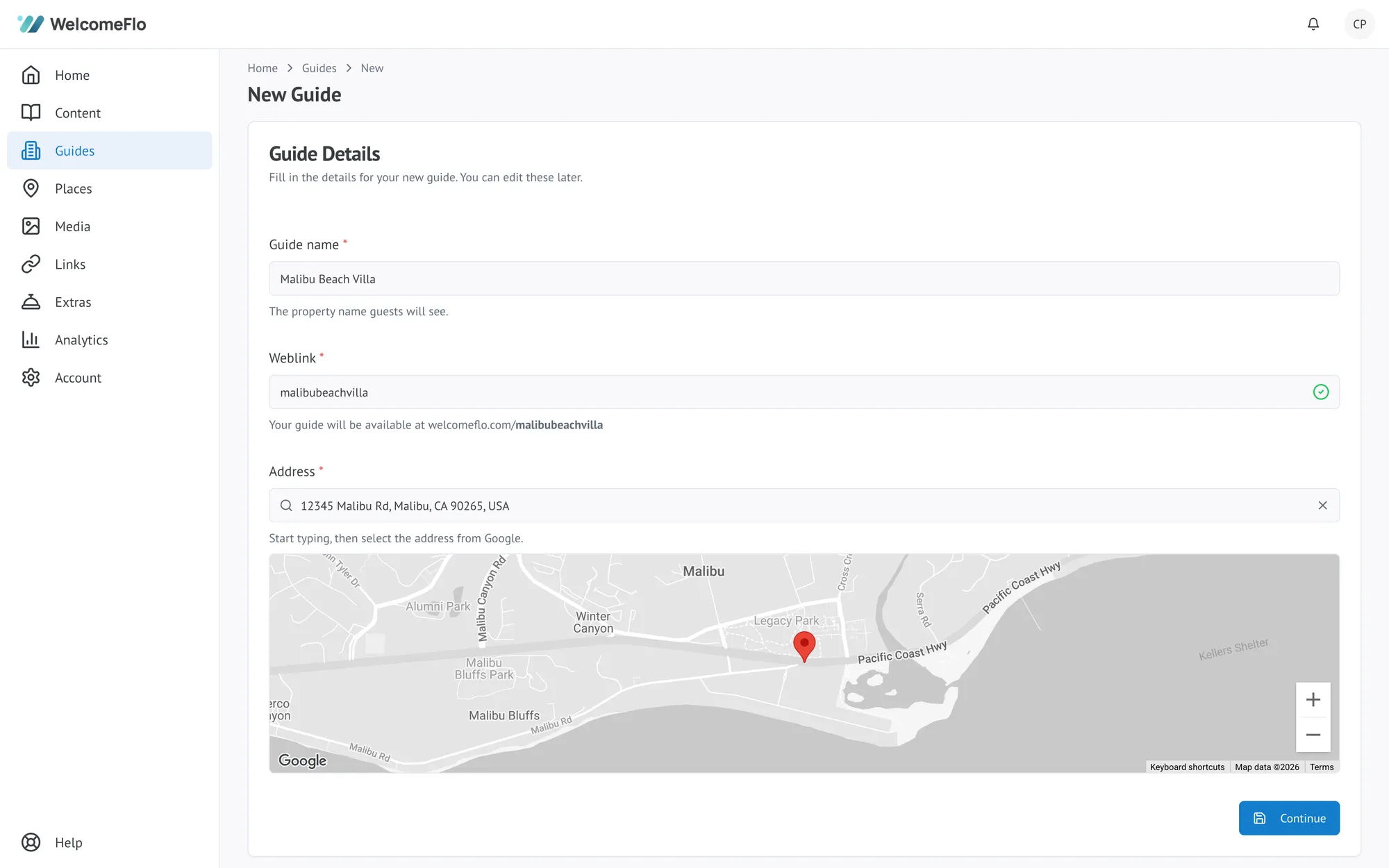1389x868 pixels.
Task: Focus the Weblink input field
Action: click(804, 392)
